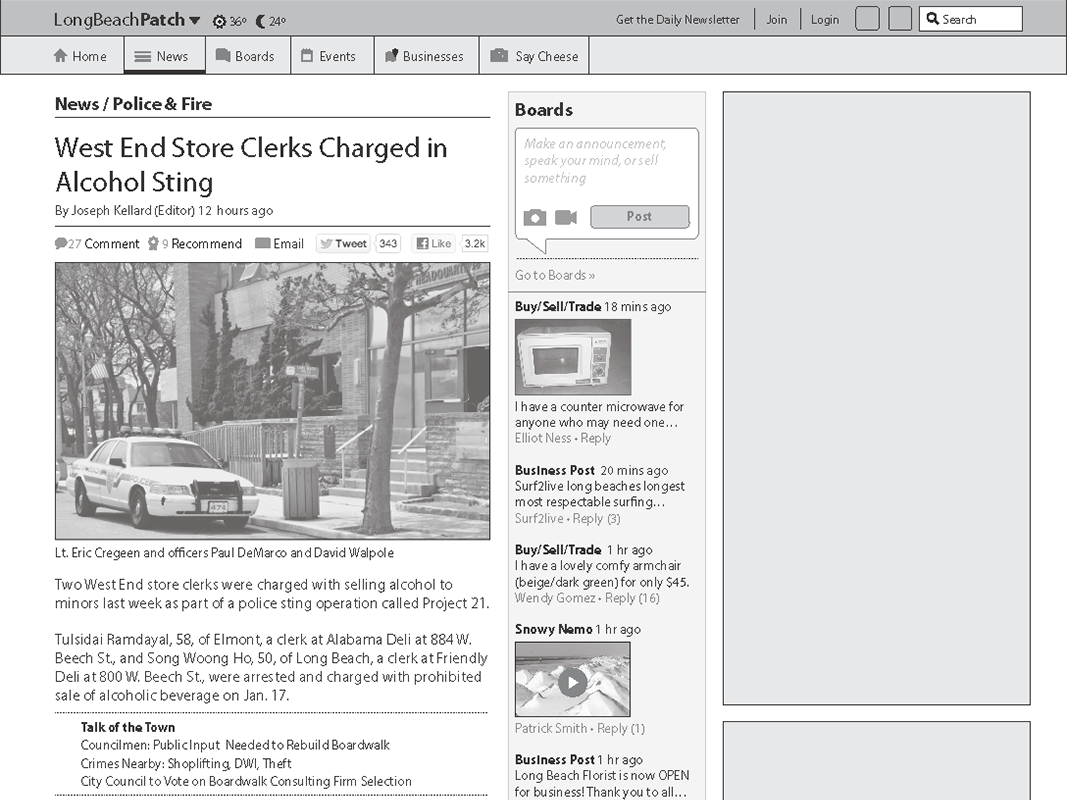Open Buy/Sell/Trade armchair post heading
The height and width of the screenshot is (800, 1067).
tap(558, 550)
